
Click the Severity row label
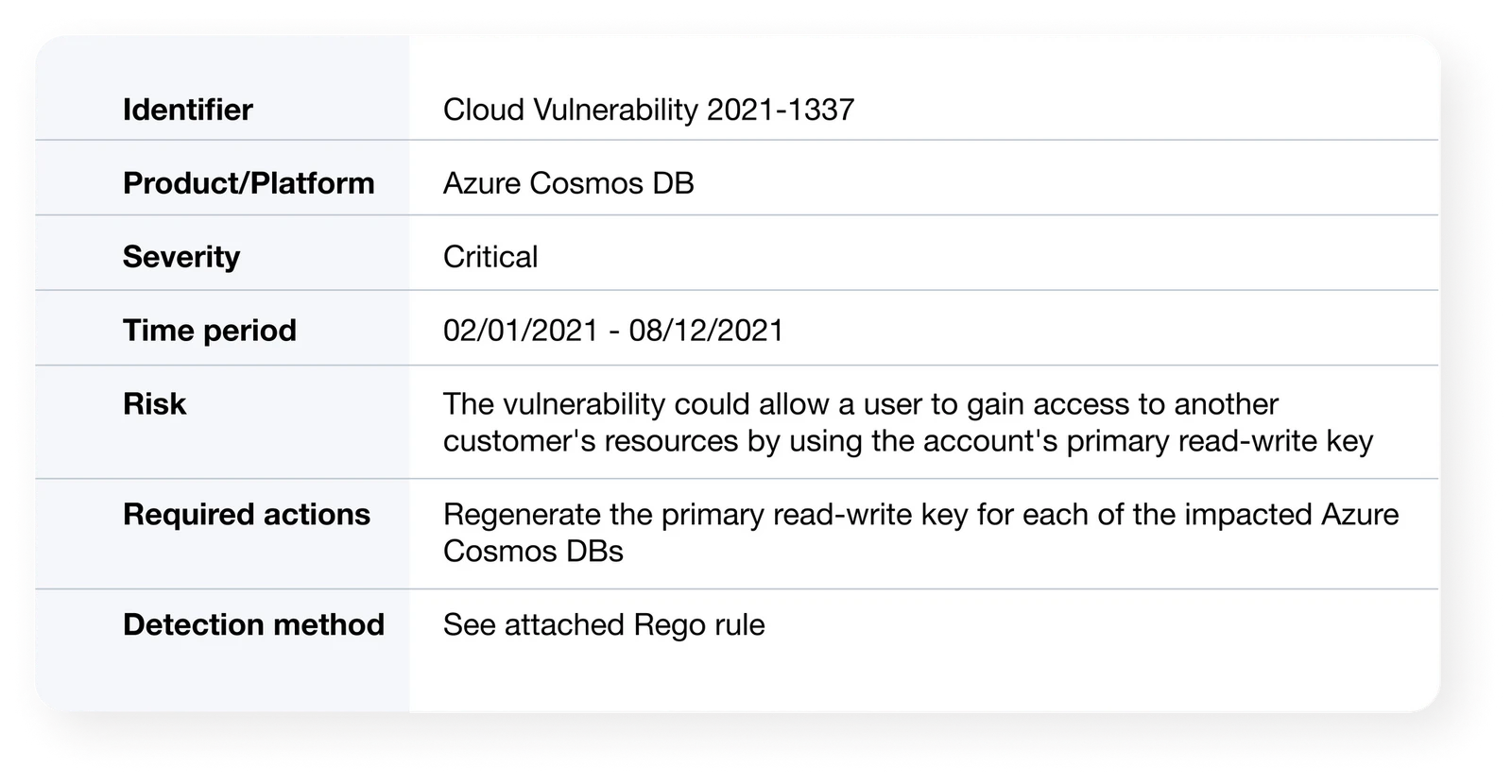pos(180,257)
